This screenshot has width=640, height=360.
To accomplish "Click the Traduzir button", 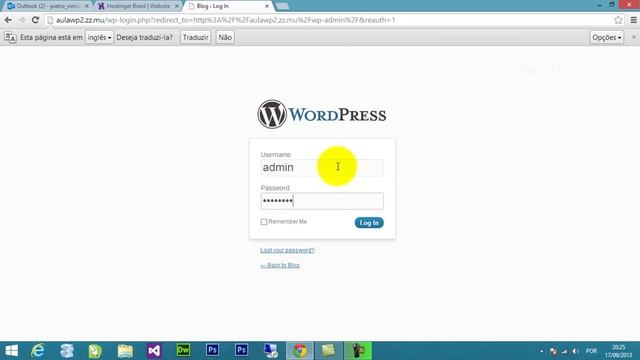I will click(x=196, y=37).
